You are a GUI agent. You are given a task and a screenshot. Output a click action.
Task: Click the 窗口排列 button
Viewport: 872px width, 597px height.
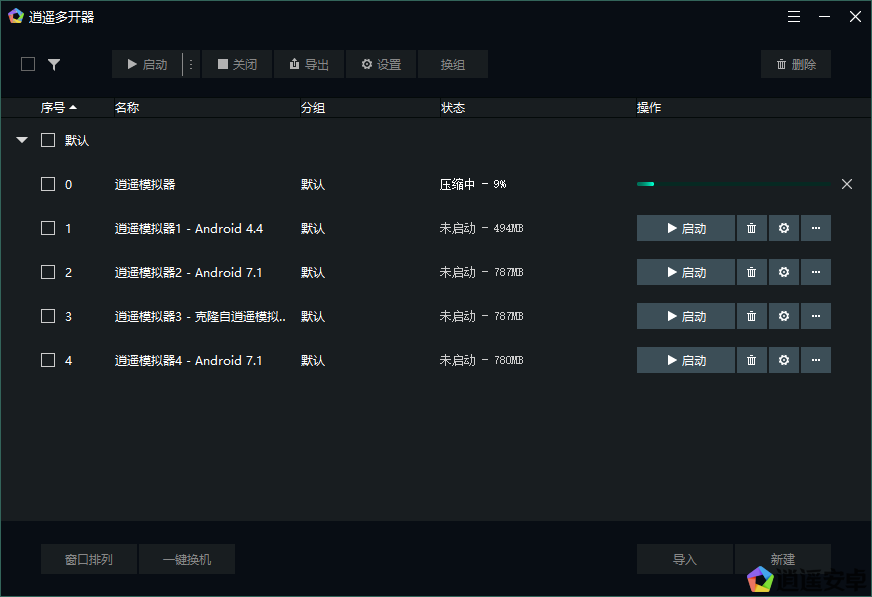pyautogui.click(x=89, y=559)
